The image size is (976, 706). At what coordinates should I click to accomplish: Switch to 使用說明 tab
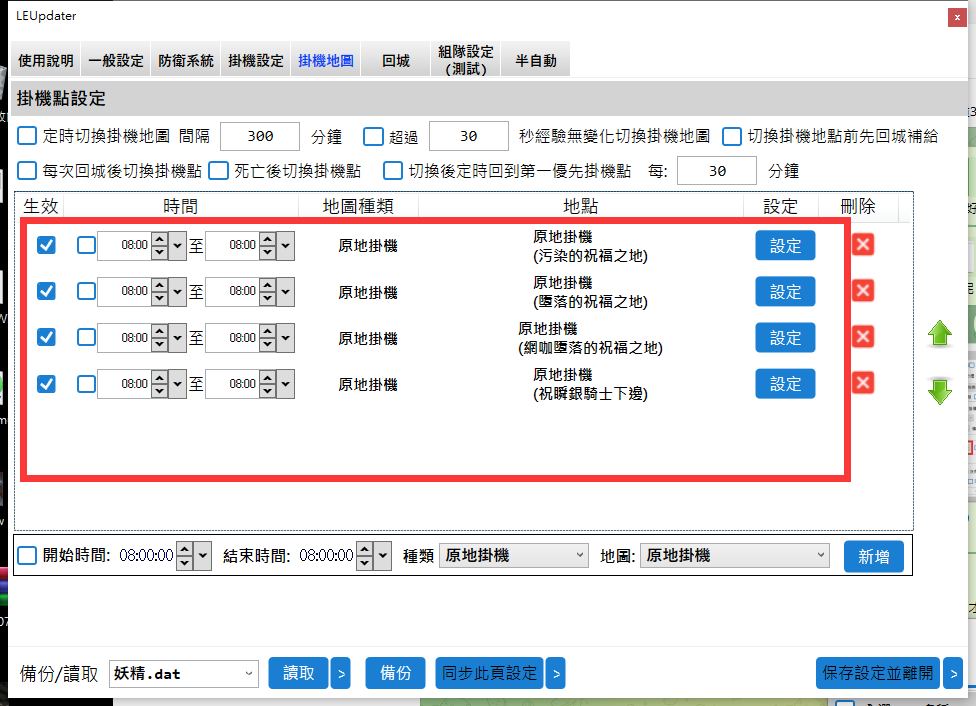[x=45, y=60]
